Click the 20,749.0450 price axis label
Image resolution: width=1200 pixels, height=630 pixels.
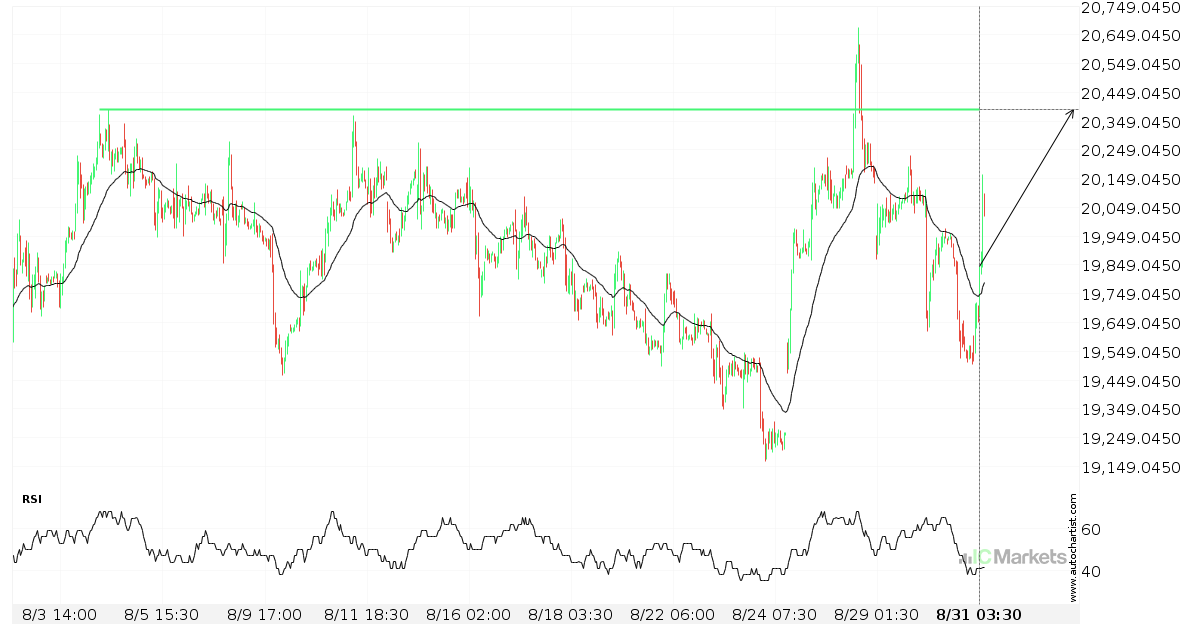point(1133,8)
